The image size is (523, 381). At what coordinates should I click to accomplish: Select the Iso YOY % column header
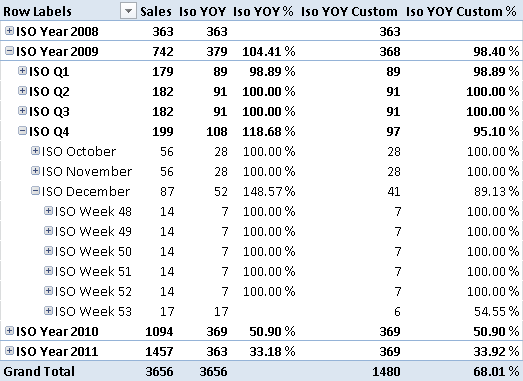point(263,12)
